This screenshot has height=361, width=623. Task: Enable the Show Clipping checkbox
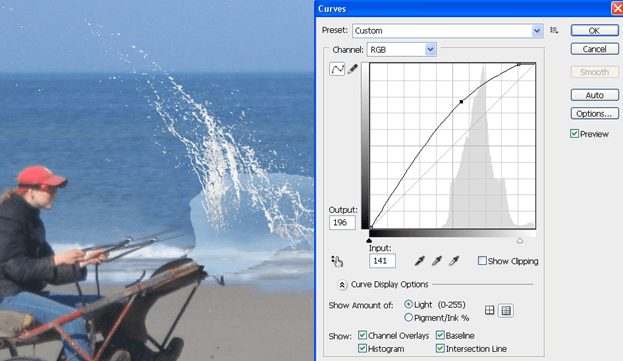pos(482,261)
